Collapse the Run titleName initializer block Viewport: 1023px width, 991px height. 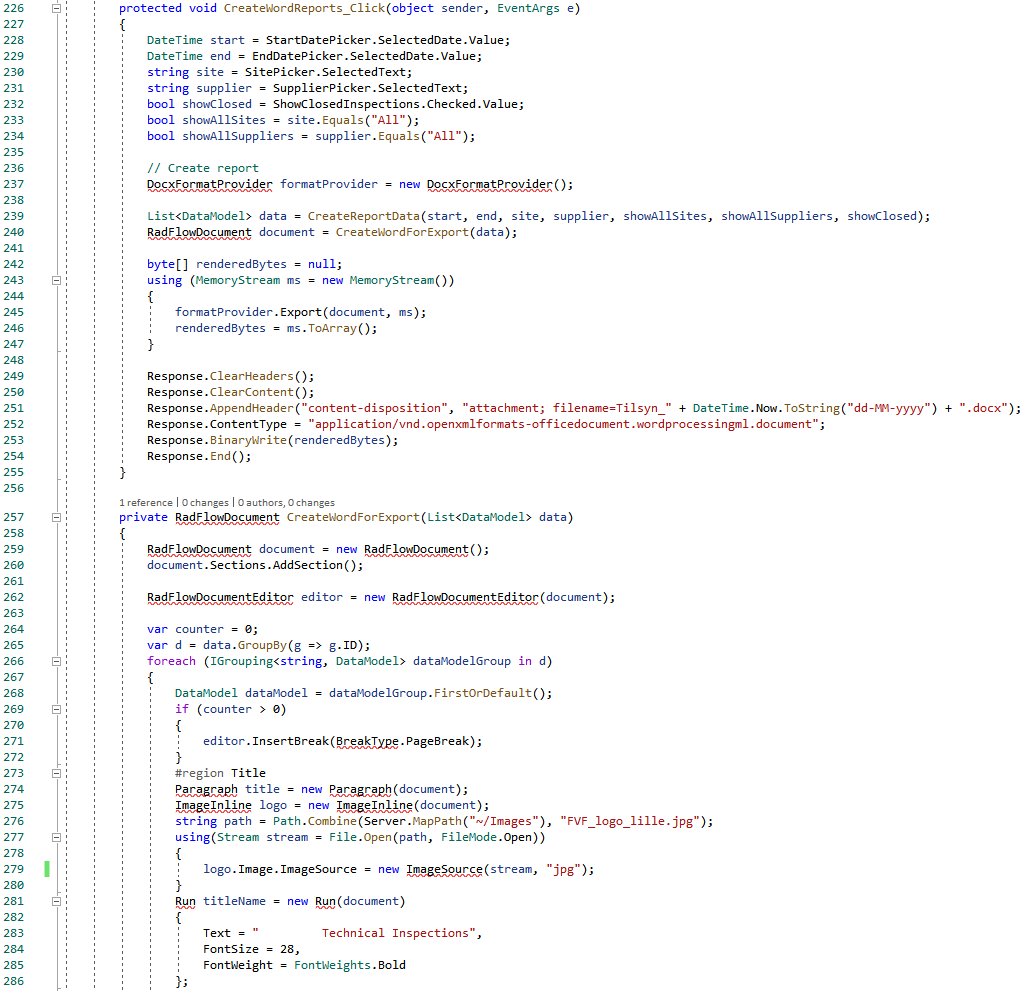56,901
